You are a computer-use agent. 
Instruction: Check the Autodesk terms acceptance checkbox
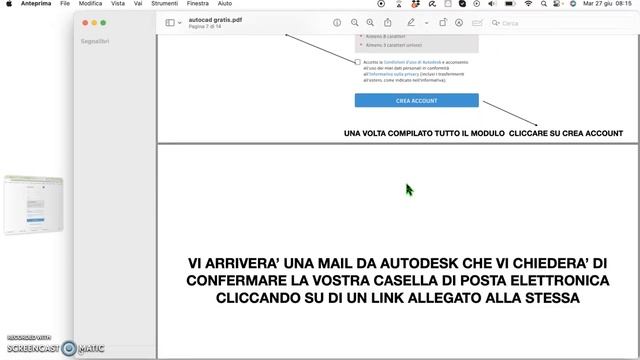coord(358,62)
